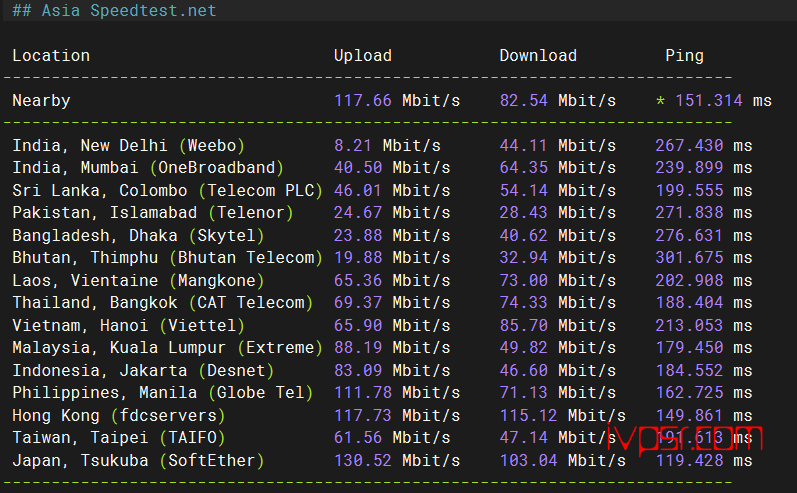The height and width of the screenshot is (493, 797).
Task: Select the 'Location' column header
Action: pyautogui.click(x=51, y=55)
